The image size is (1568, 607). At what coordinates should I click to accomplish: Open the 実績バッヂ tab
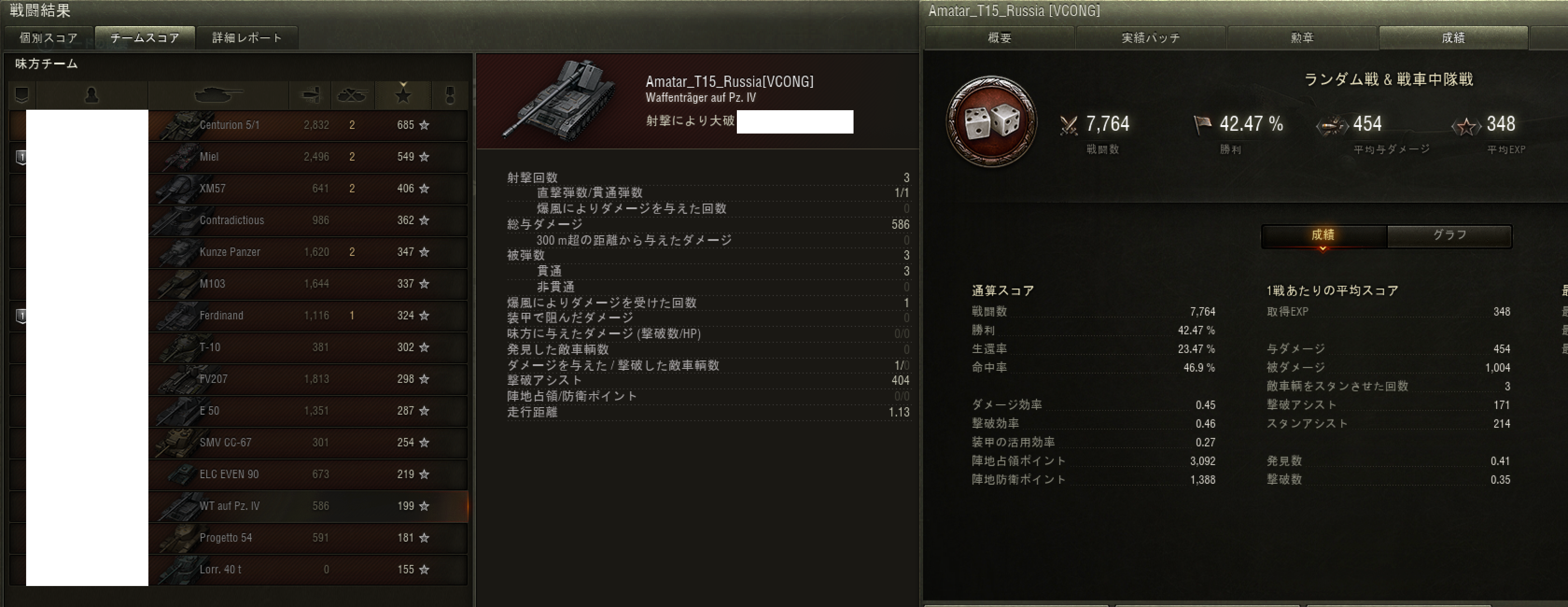(1150, 38)
